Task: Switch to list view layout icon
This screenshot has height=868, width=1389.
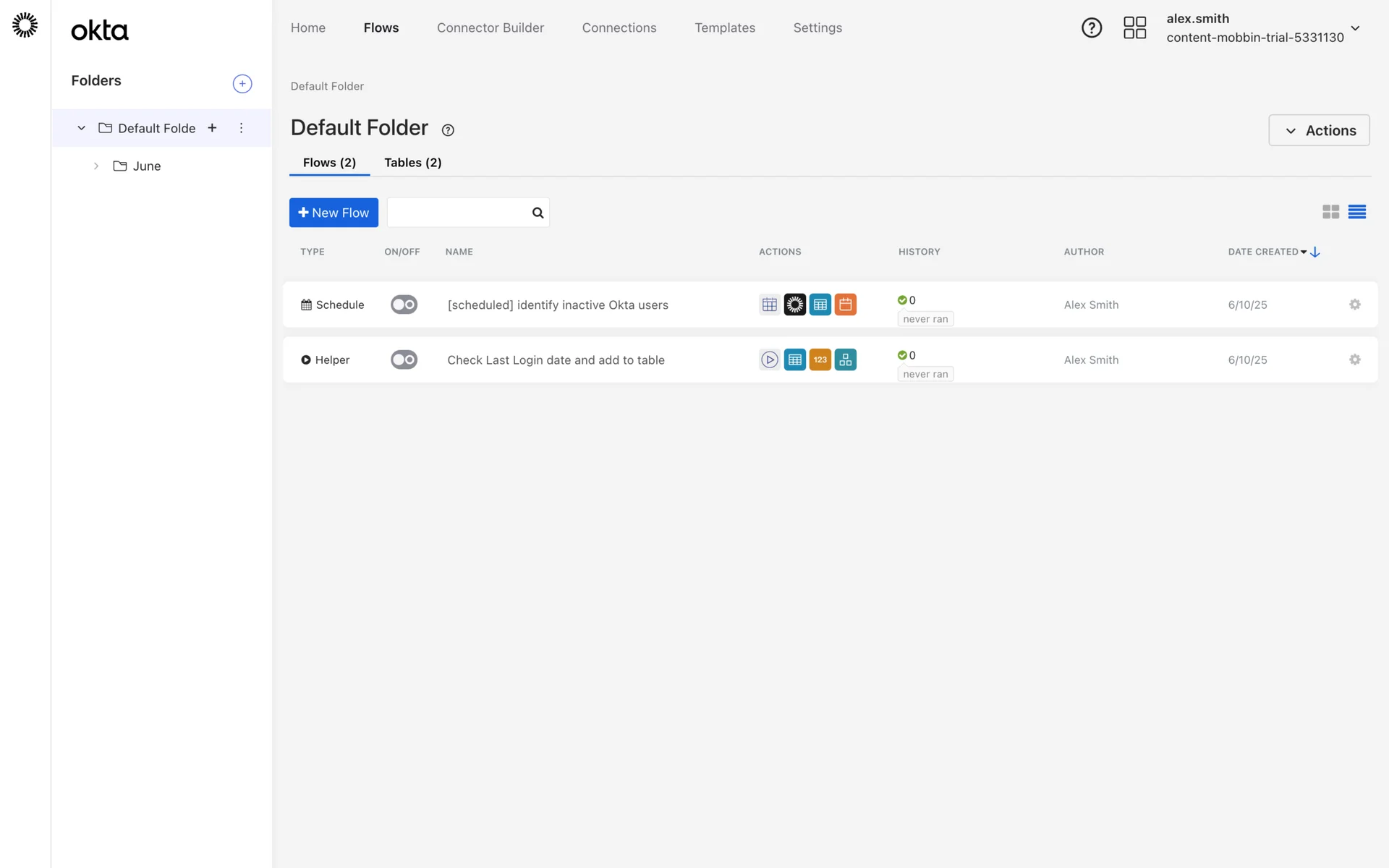Action: tap(1356, 212)
